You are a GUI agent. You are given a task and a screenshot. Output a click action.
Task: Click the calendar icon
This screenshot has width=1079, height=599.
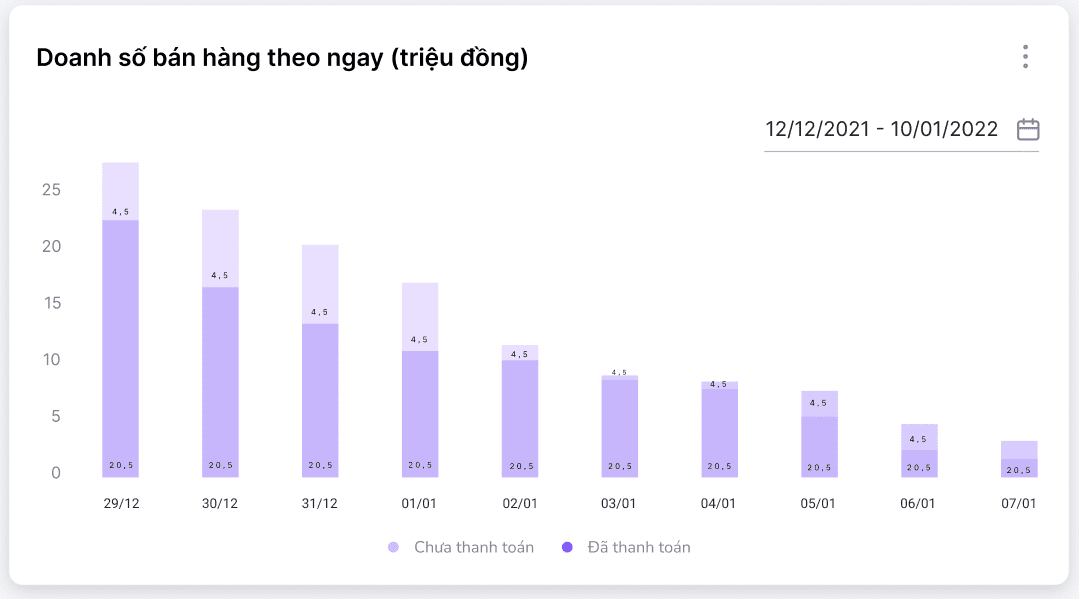point(1028,130)
